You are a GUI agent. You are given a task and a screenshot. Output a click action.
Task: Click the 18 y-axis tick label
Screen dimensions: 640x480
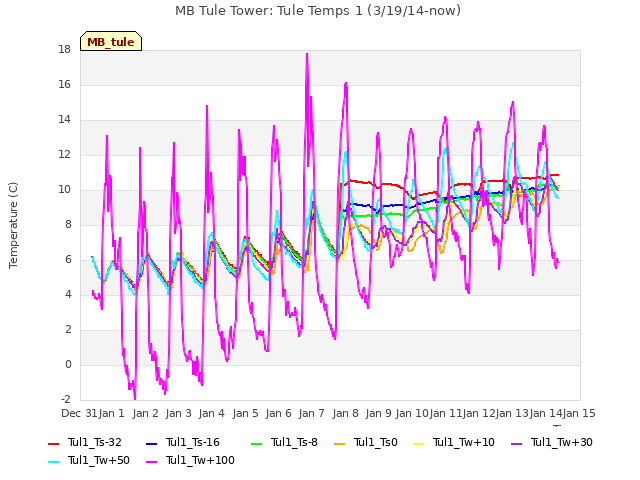tap(64, 50)
